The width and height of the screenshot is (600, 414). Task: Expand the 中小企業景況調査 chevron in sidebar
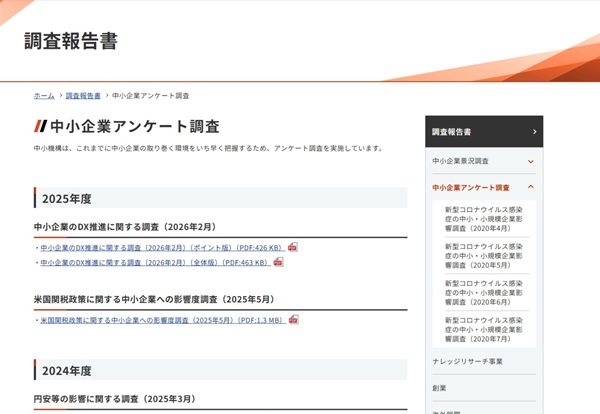click(530, 161)
